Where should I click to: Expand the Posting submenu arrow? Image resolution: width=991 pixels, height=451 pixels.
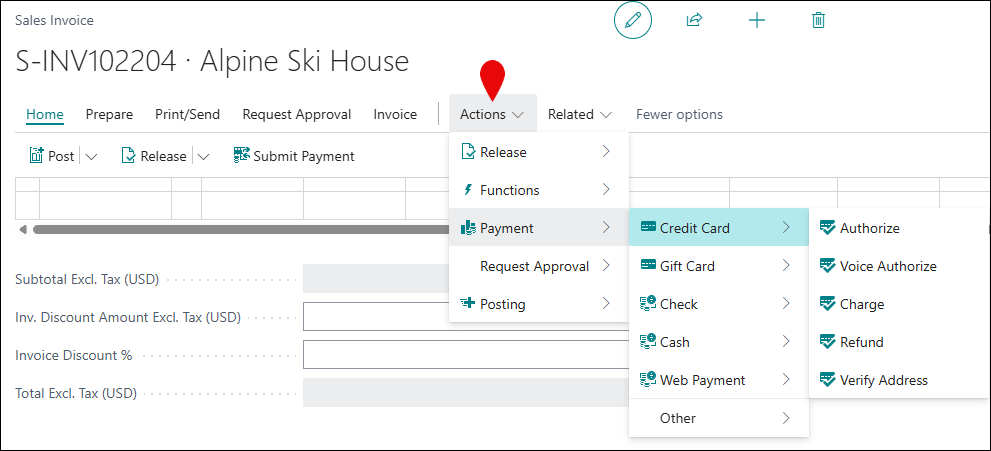click(606, 303)
